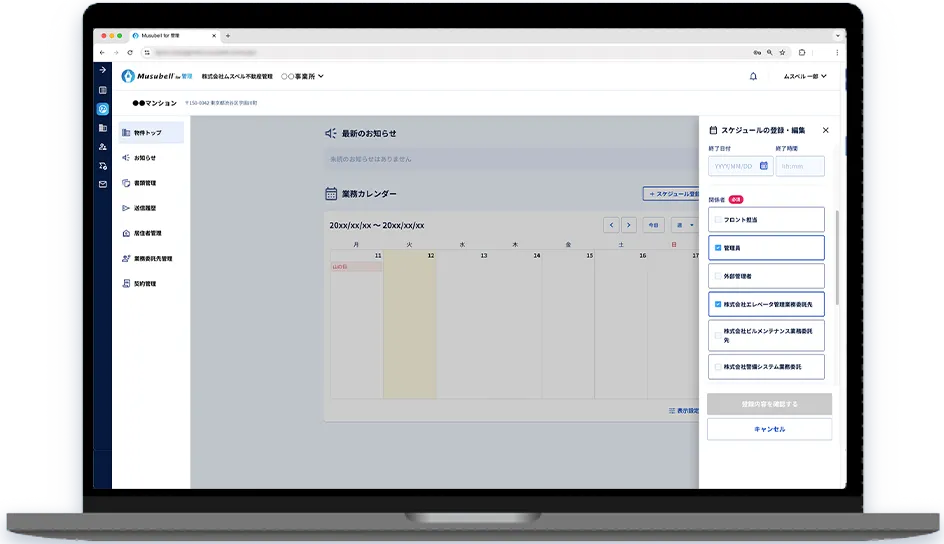Click the 終了日付 date input field
Screen dimensions: 944x544
coord(741,166)
